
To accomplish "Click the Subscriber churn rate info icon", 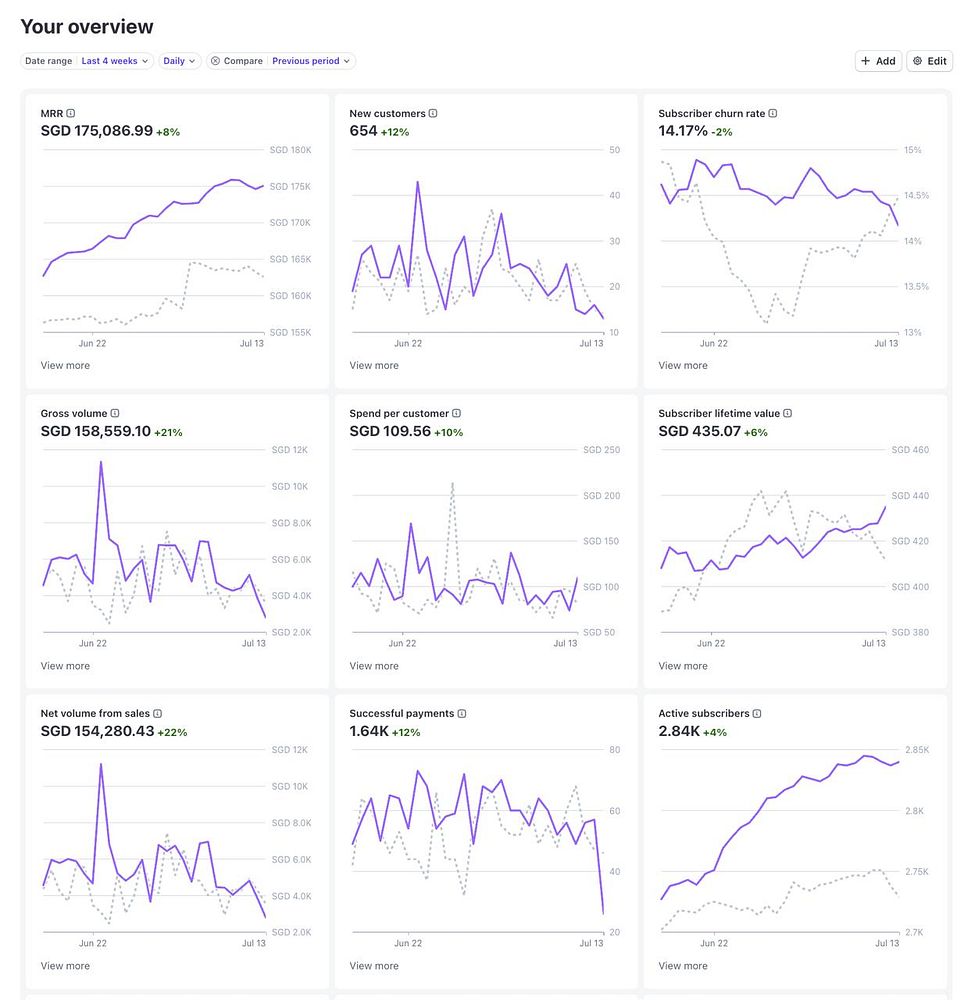I will pos(773,114).
